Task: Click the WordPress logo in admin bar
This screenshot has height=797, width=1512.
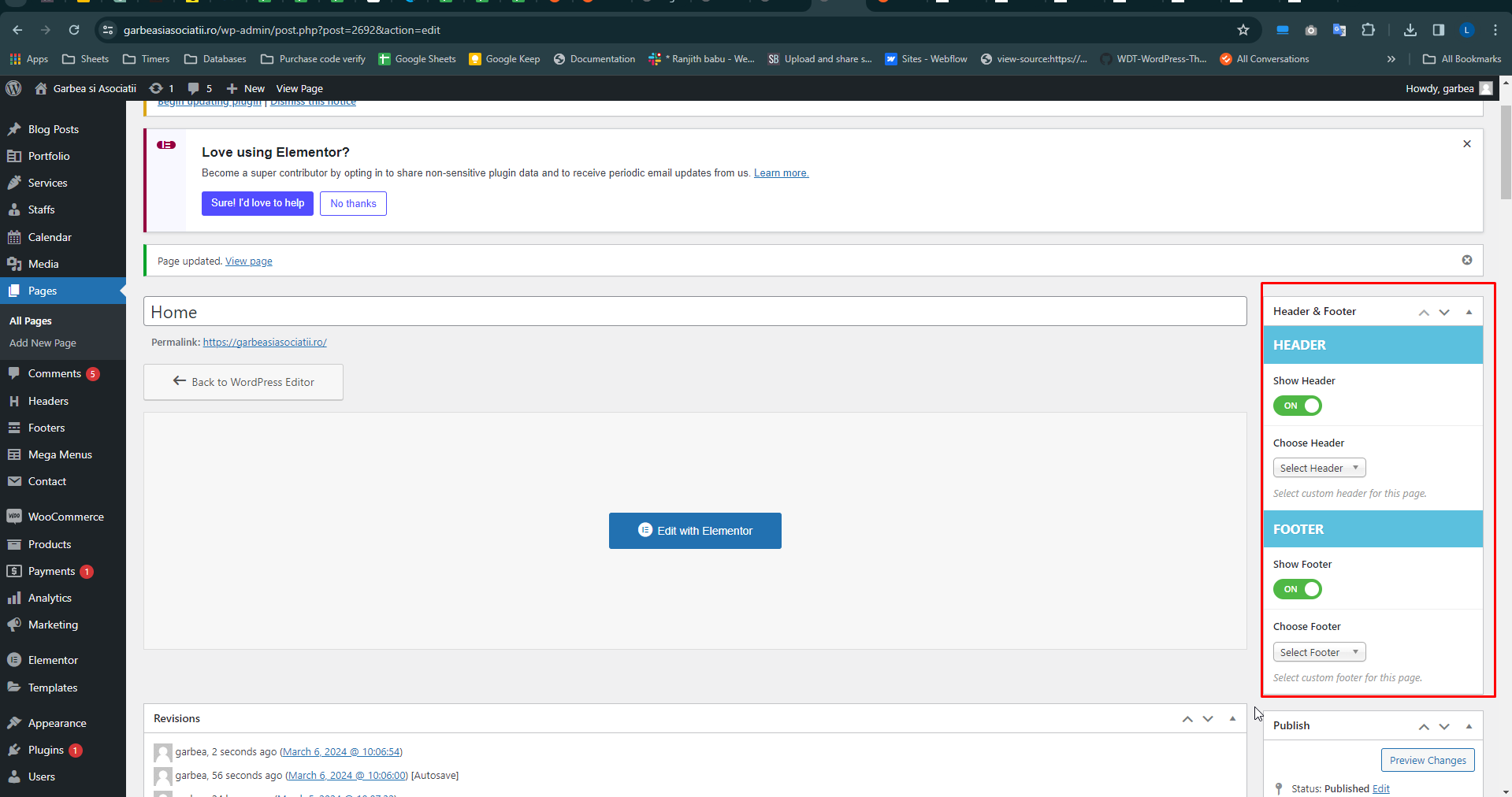Action: (13, 88)
